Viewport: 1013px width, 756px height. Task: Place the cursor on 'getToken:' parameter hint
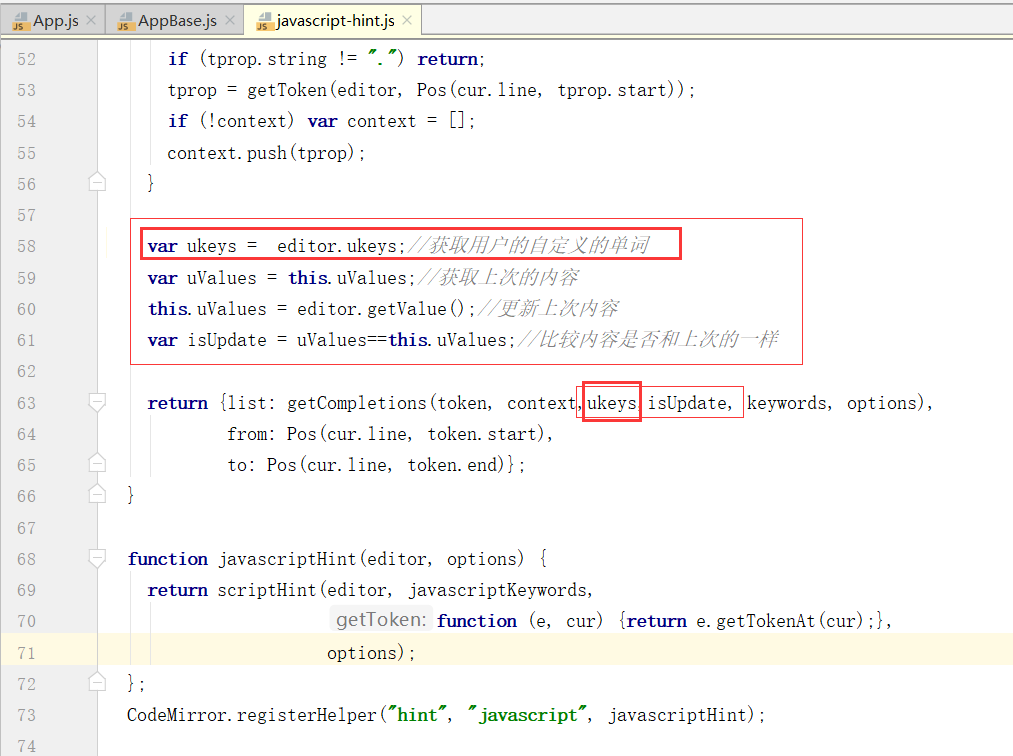click(381, 620)
